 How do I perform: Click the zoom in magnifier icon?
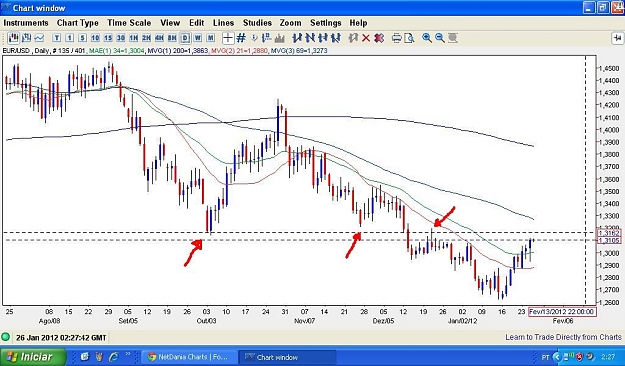(426, 38)
